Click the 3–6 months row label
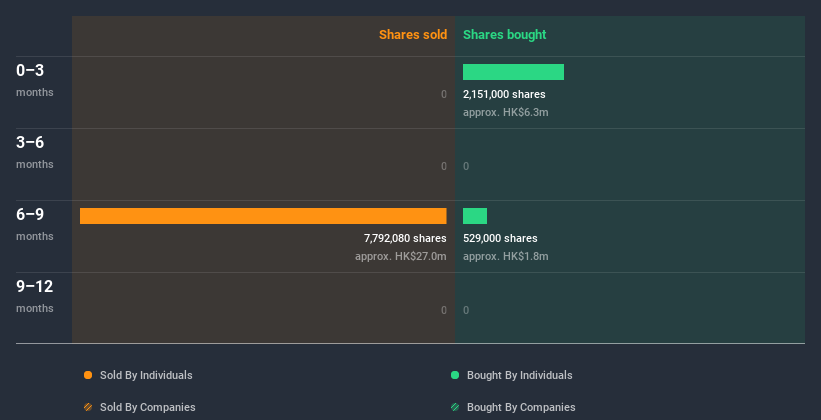 pos(35,152)
